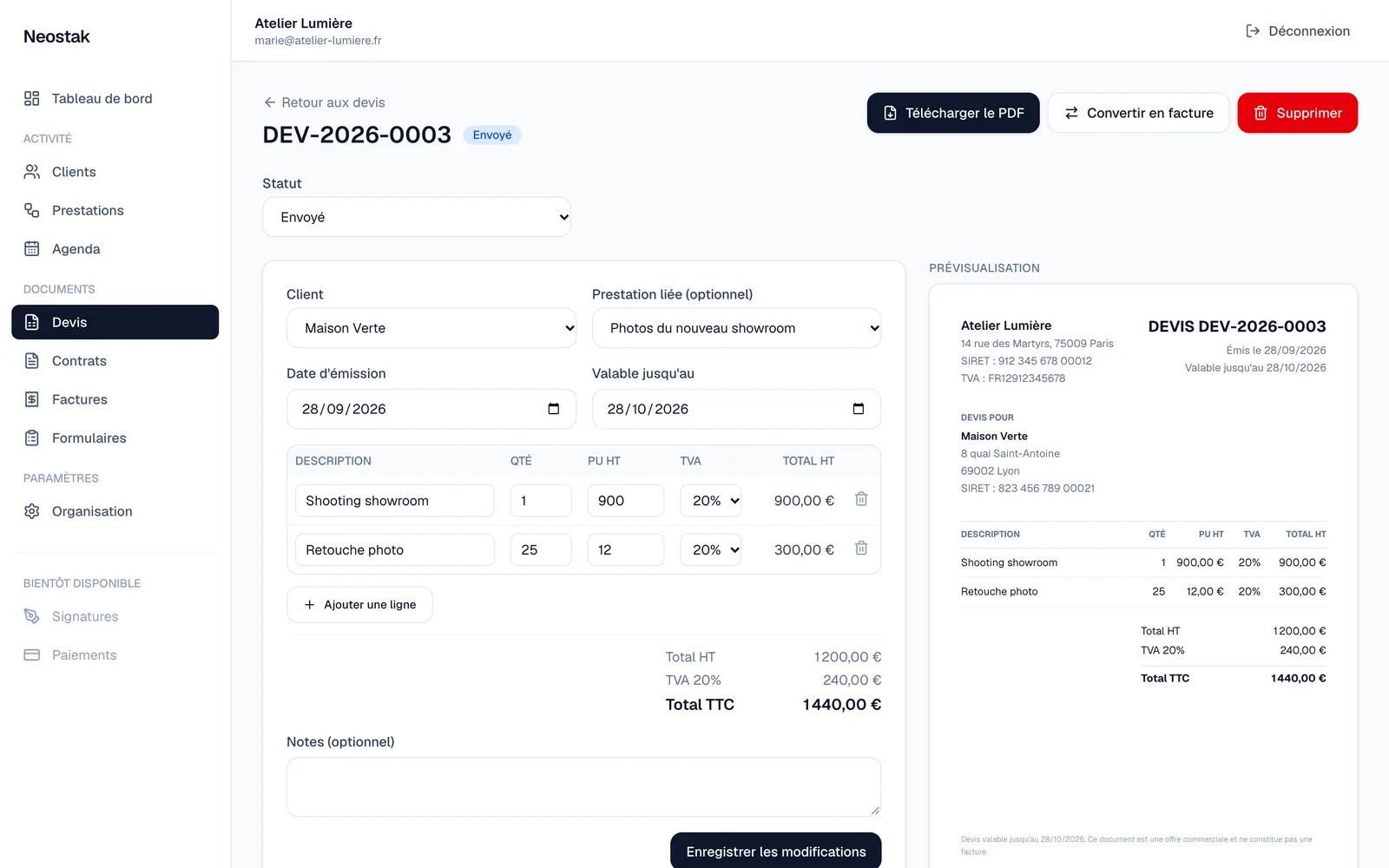Click the red Supprimer button
This screenshot has height=868, width=1389.
[x=1297, y=113]
